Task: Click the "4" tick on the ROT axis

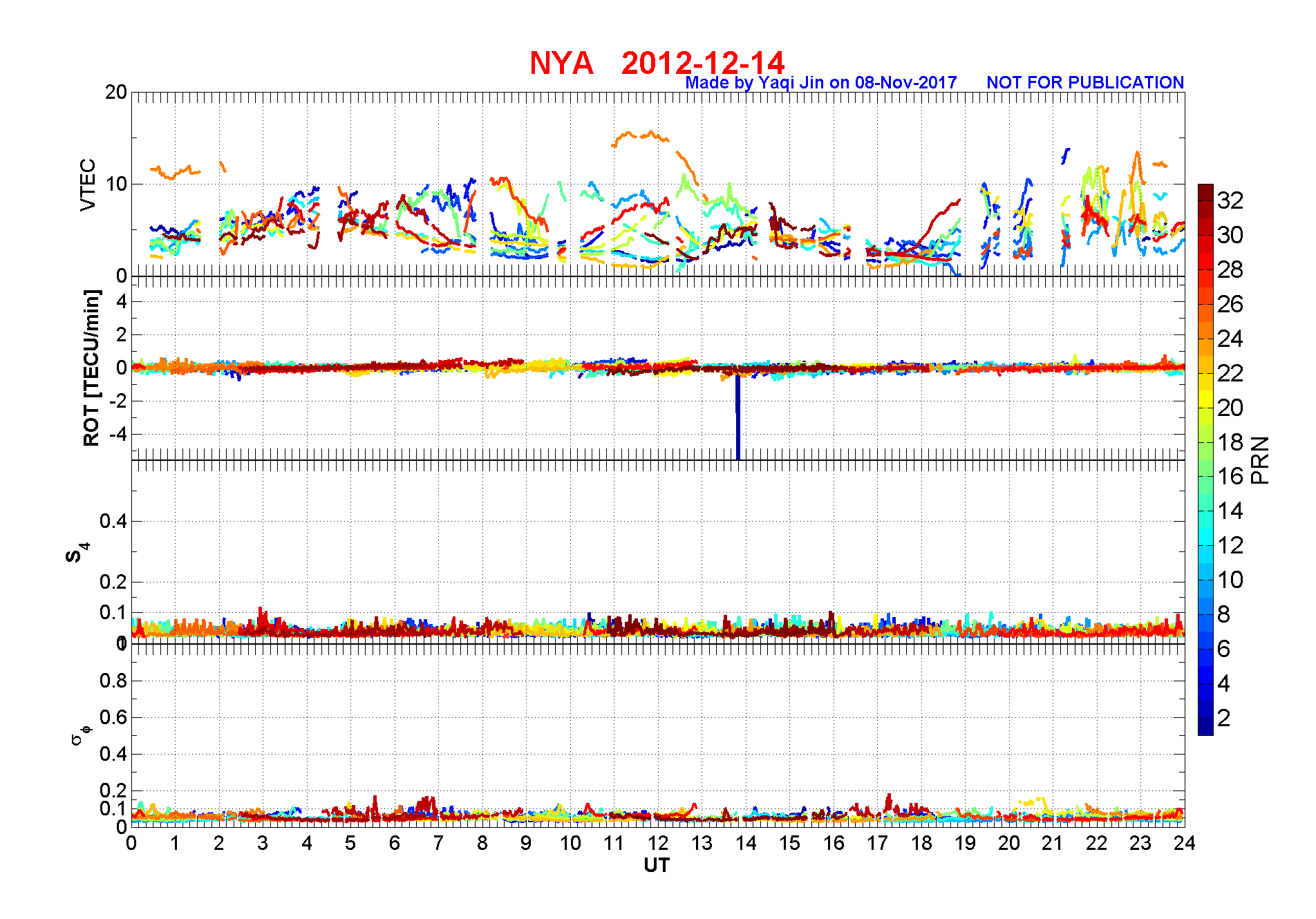Action: click(x=122, y=301)
